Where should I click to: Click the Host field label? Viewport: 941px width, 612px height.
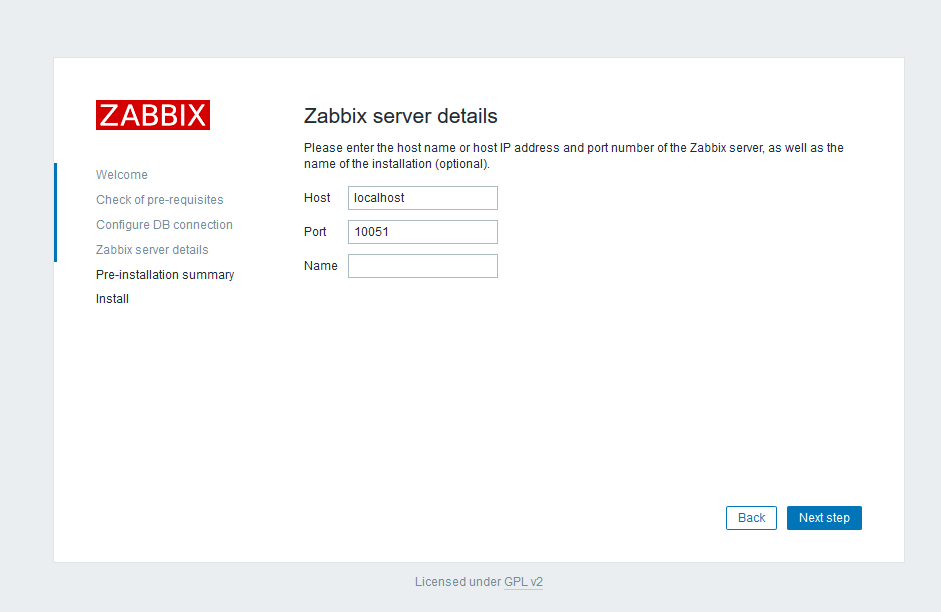[x=317, y=198]
